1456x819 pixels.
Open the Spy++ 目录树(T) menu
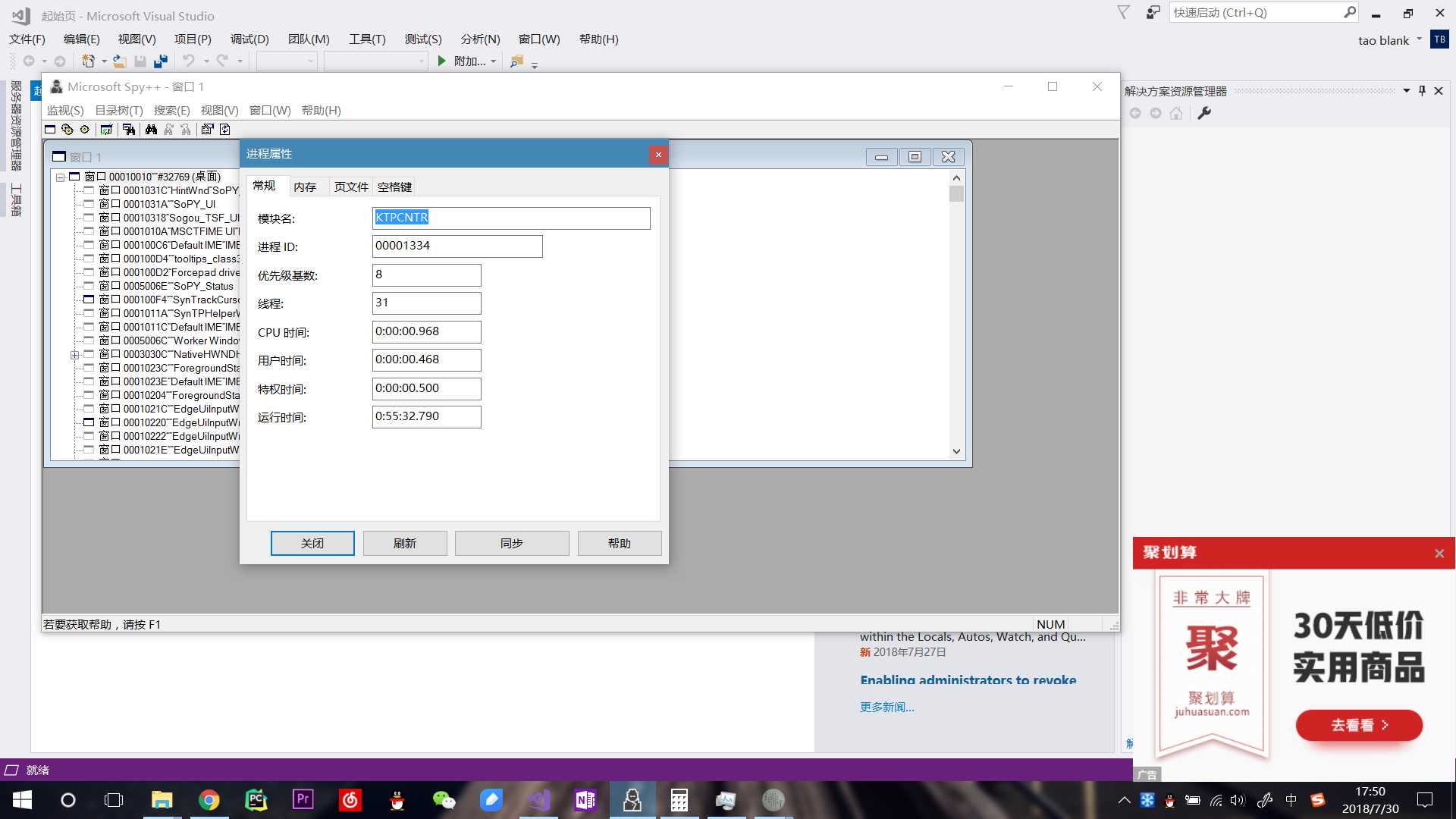(118, 111)
